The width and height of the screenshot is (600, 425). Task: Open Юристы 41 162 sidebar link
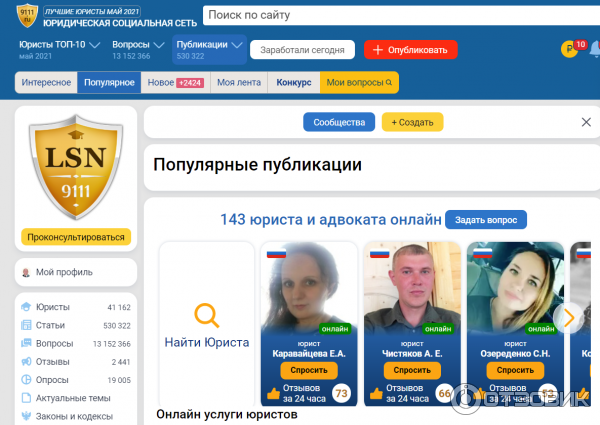[76, 307]
